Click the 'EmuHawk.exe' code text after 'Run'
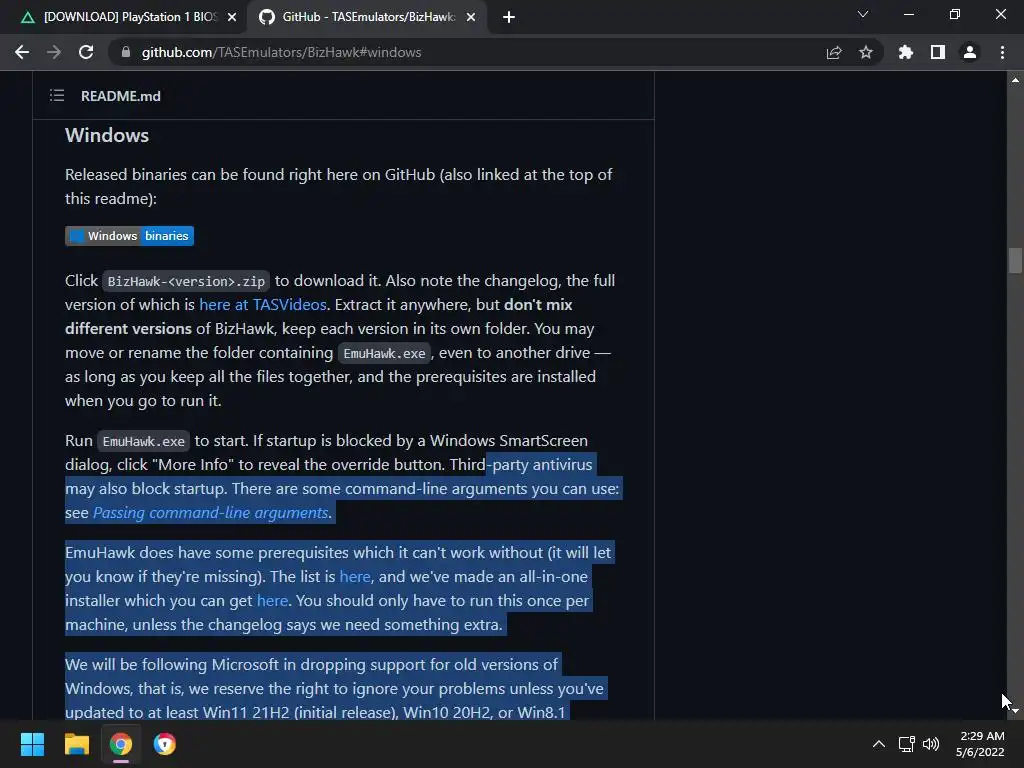This screenshot has height=768, width=1024. click(x=144, y=441)
